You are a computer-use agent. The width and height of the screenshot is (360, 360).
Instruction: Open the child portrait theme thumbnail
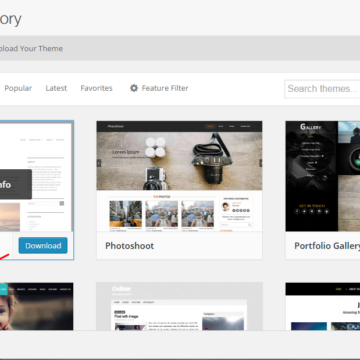(37, 307)
